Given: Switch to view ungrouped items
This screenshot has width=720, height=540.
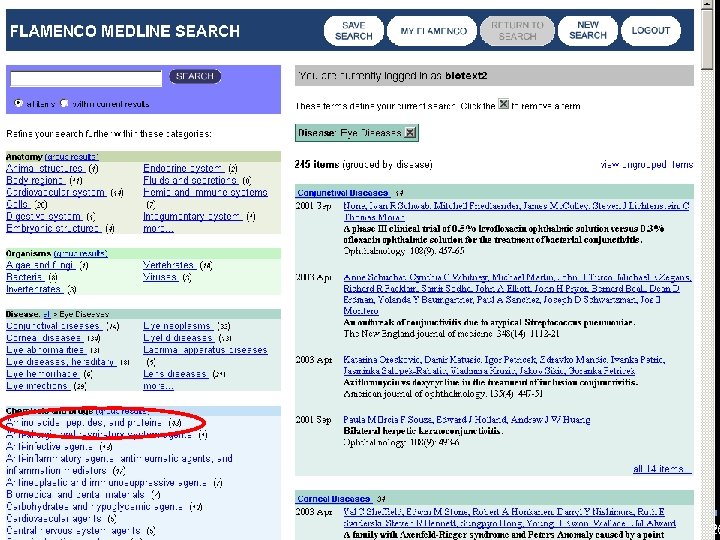Looking at the screenshot, I should [647, 164].
